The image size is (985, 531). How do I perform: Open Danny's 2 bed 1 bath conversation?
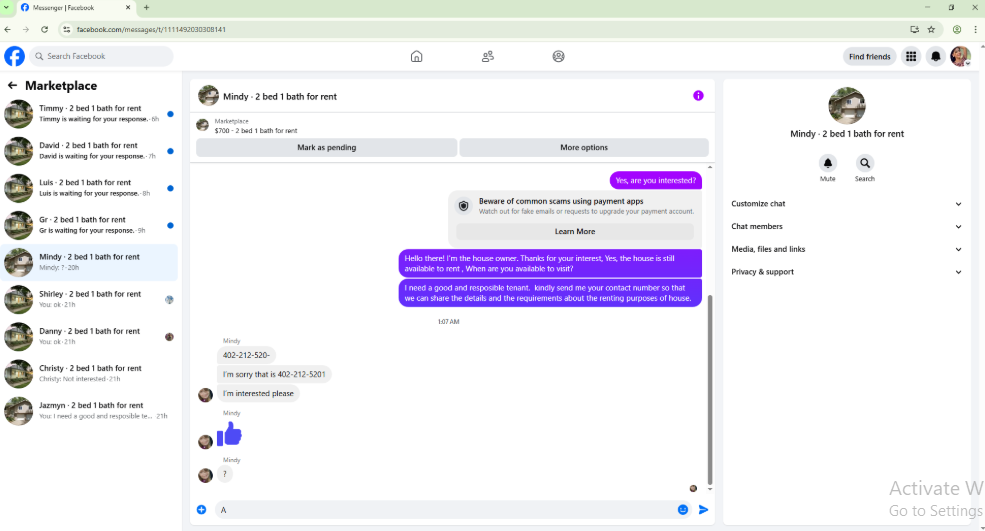pos(89,336)
